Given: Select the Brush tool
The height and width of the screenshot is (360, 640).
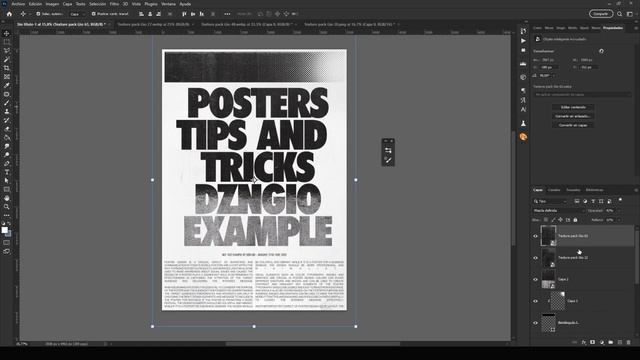Looking at the screenshot, I should tap(7, 103).
